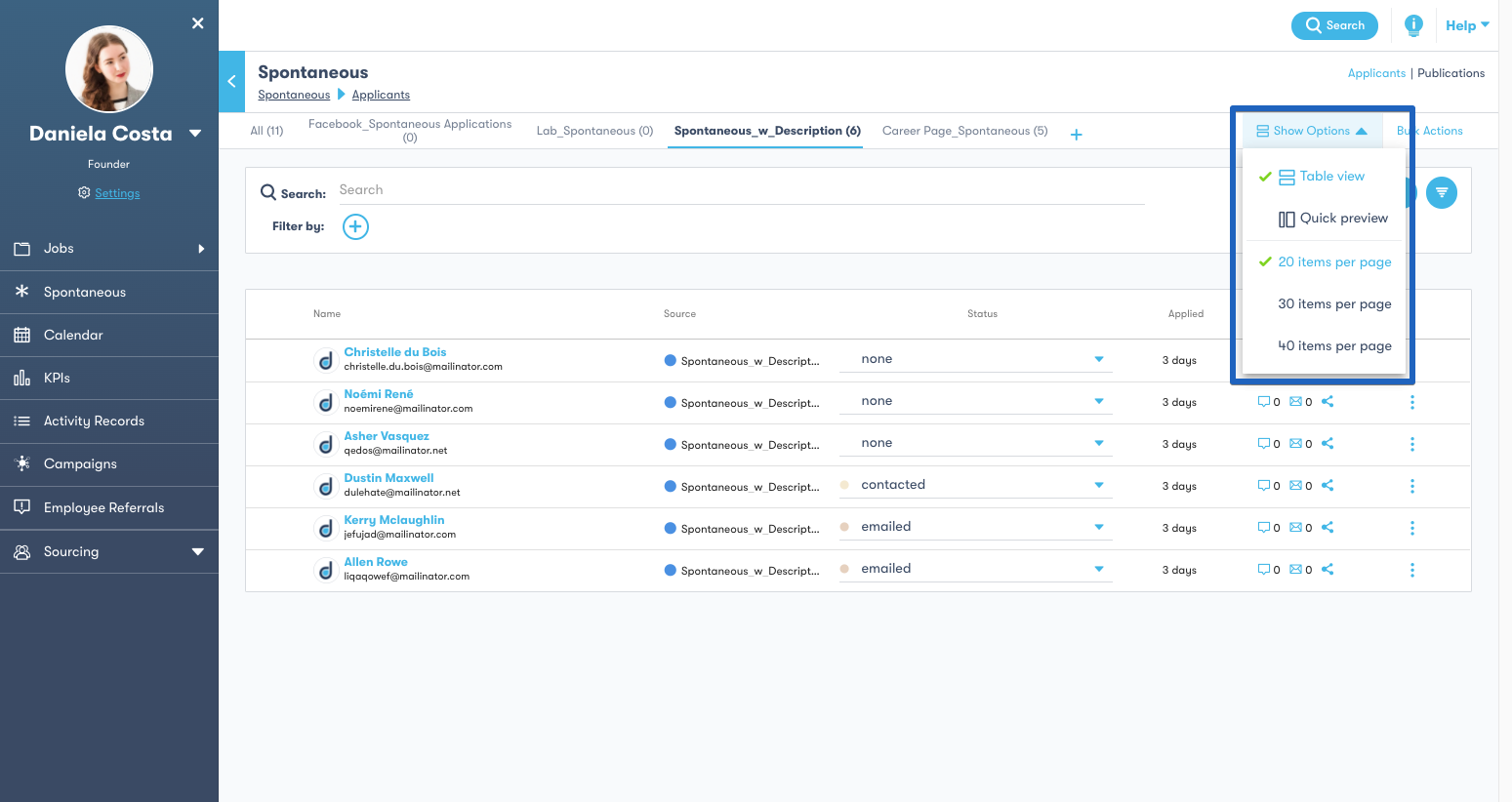This screenshot has width=1512, height=802.
Task: Open the Daniela Costa profile dropdown arrow
Action: 195,134
